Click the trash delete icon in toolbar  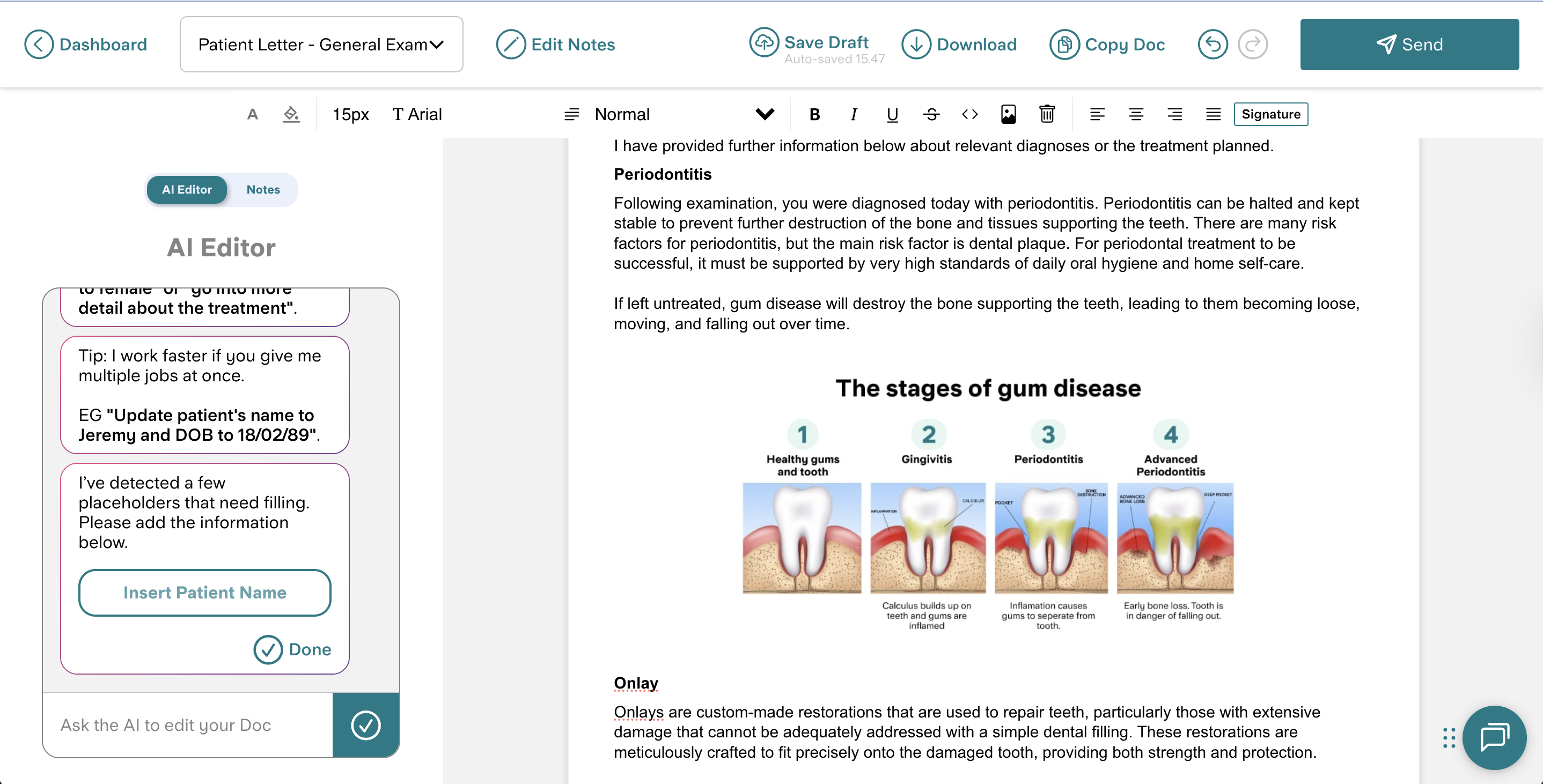1046,114
